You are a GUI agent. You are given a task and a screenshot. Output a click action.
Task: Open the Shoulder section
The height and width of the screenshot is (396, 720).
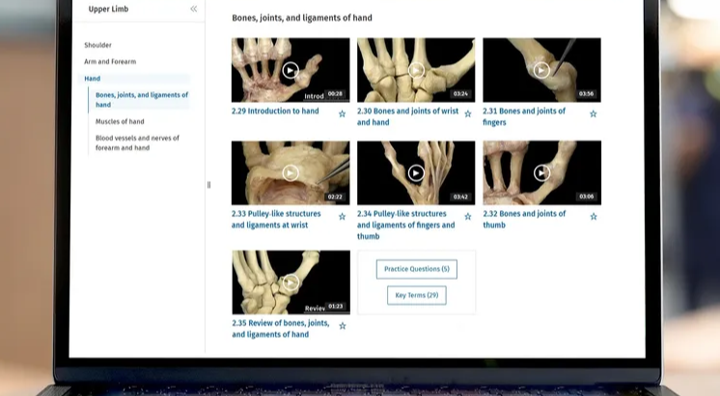pos(98,45)
